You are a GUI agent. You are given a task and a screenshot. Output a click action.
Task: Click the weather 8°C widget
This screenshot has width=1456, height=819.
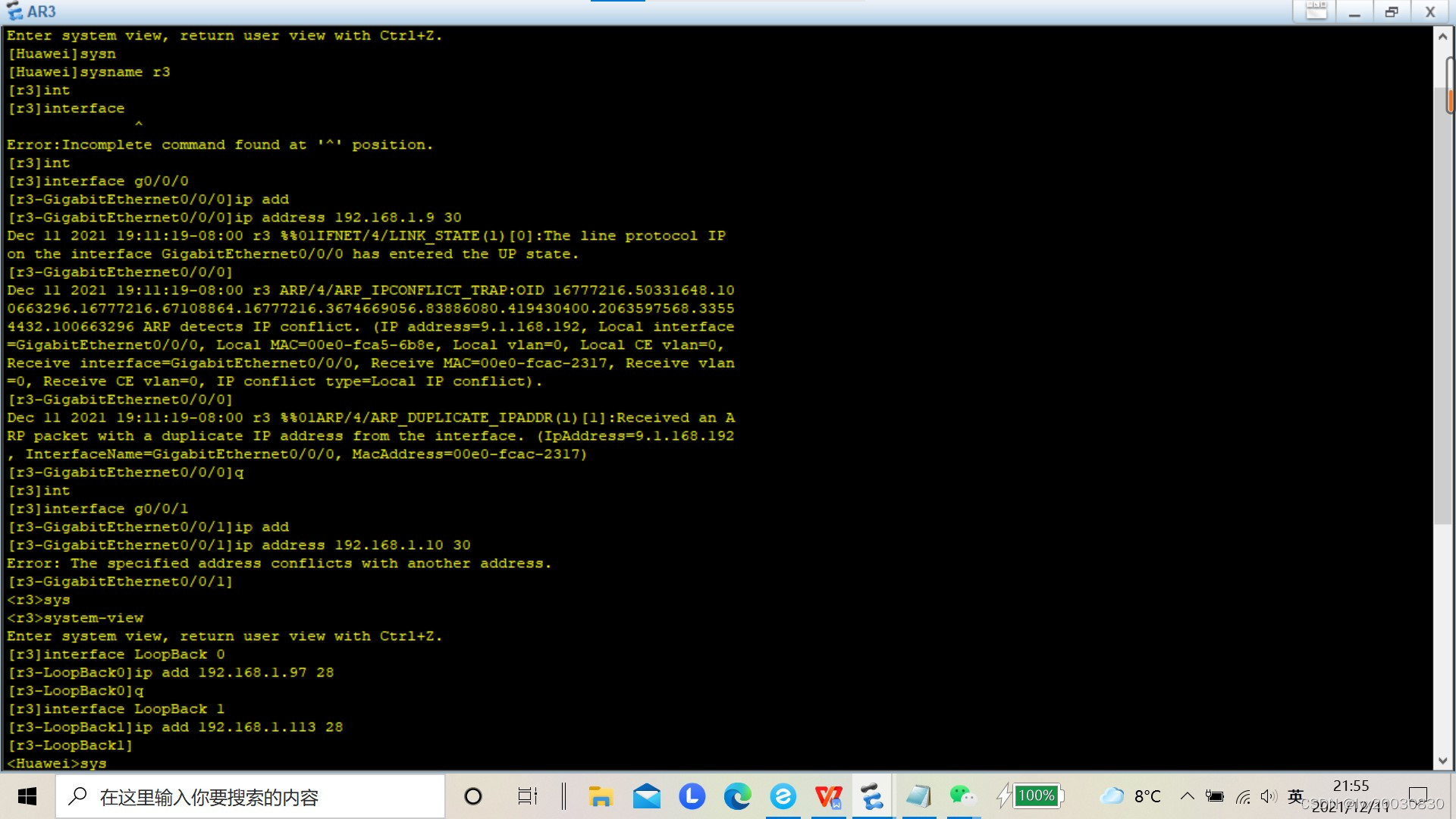[1131, 796]
